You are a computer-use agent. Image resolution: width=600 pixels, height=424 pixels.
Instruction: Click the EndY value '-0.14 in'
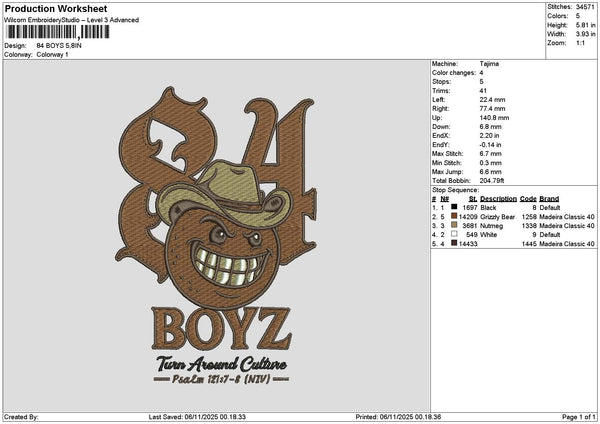click(x=490, y=145)
